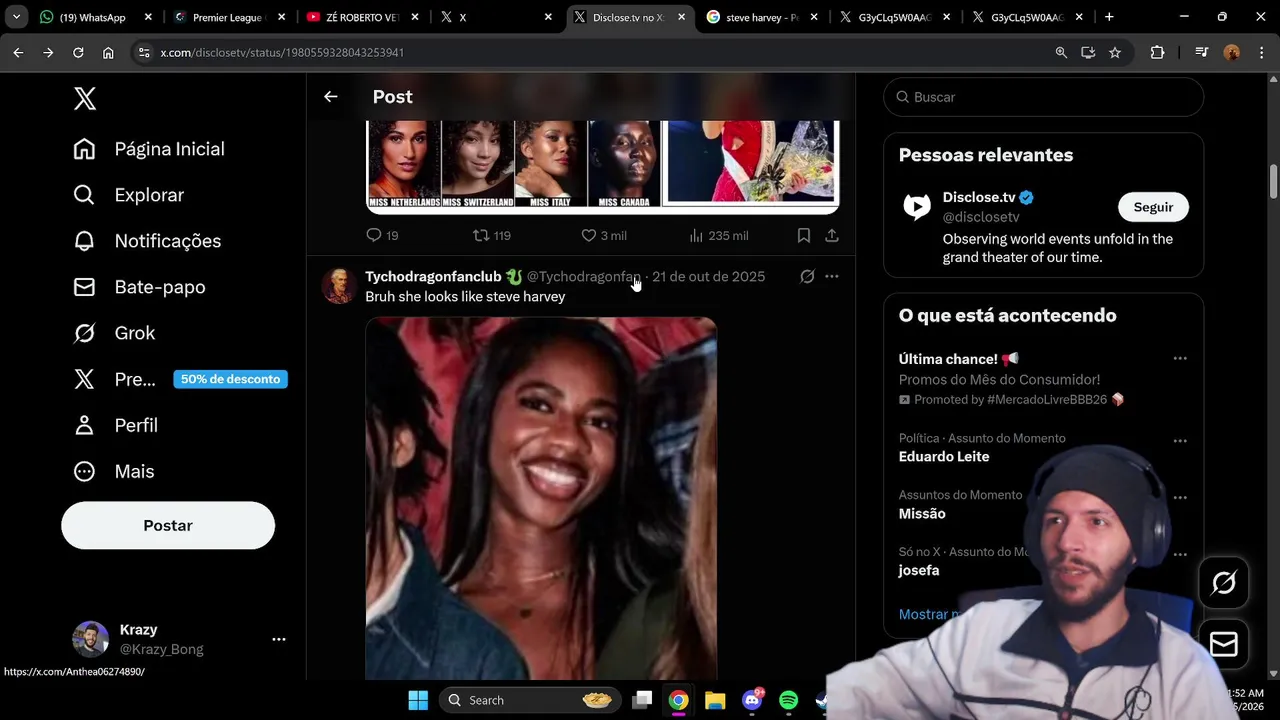Viewport: 1280px width, 720px height.
Task: Click the share icon on the post
Action: pos(832,235)
